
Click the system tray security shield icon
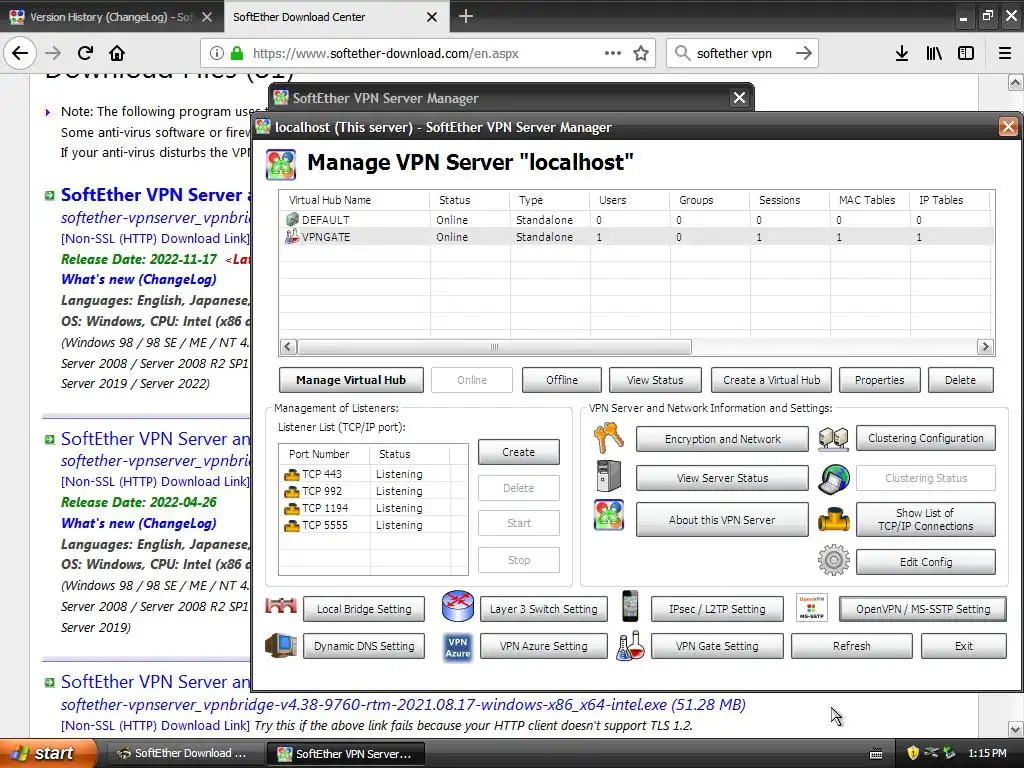point(912,753)
